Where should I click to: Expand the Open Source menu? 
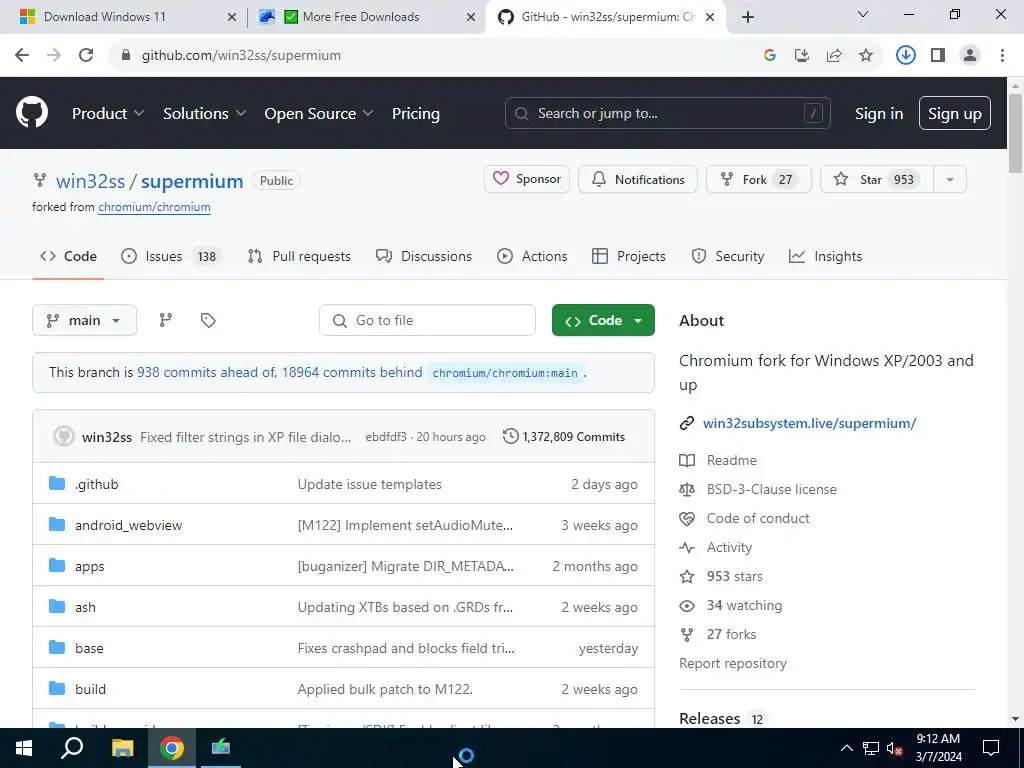pyautogui.click(x=319, y=113)
